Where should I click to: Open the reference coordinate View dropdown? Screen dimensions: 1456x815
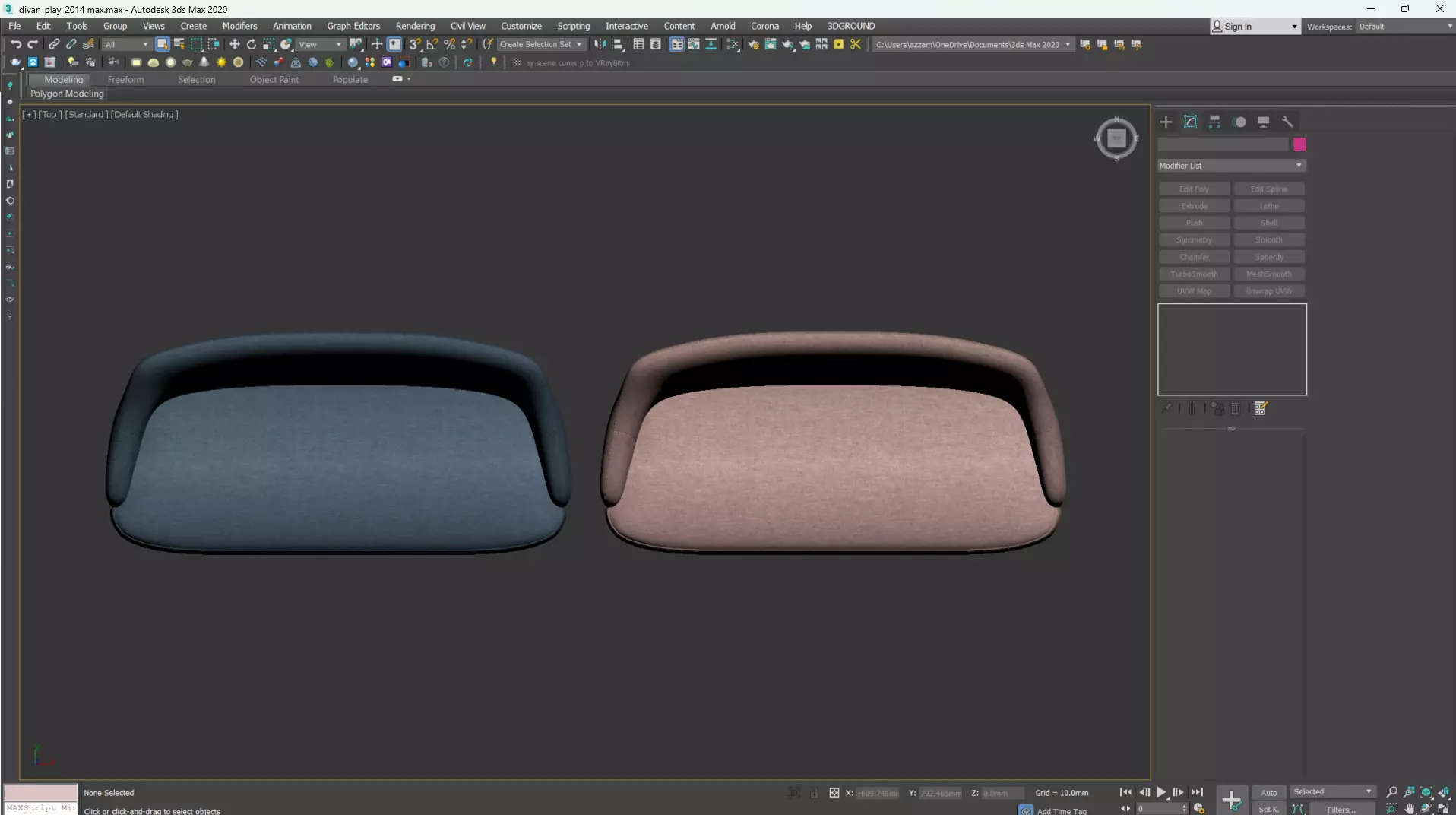(x=320, y=44)
